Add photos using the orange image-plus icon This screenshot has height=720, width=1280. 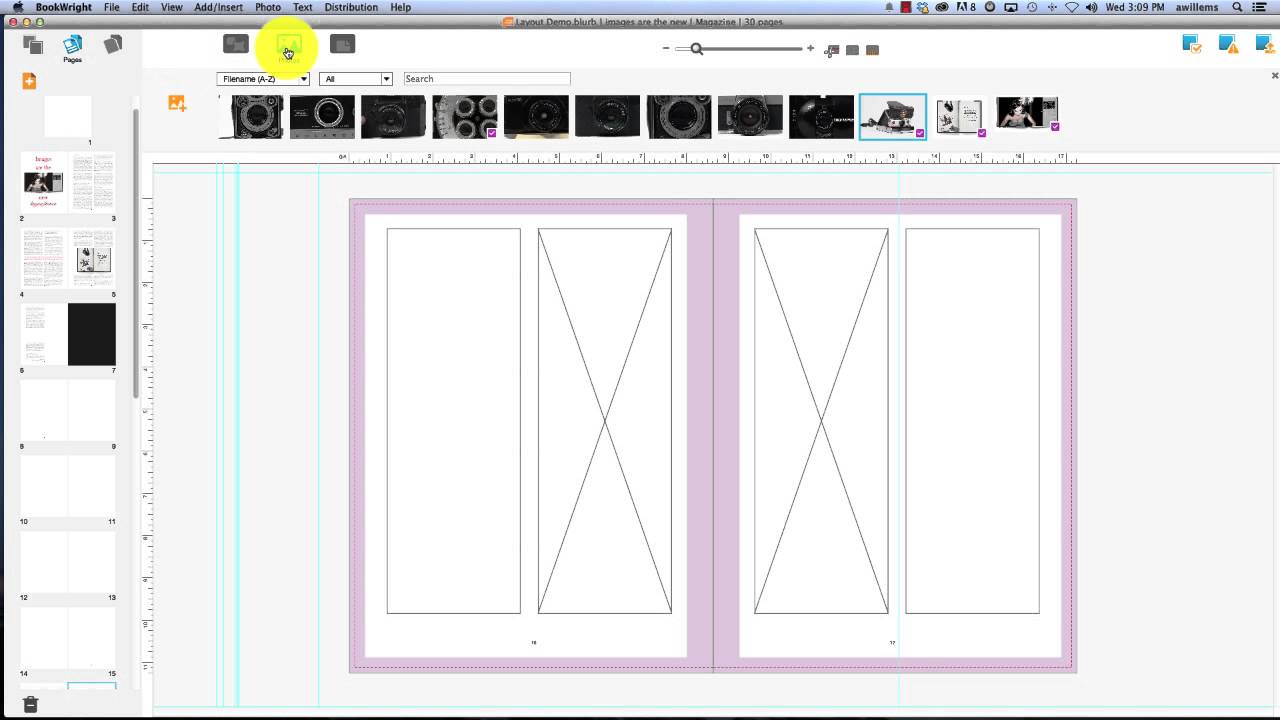pyautogui.click(x=177, y=102)
